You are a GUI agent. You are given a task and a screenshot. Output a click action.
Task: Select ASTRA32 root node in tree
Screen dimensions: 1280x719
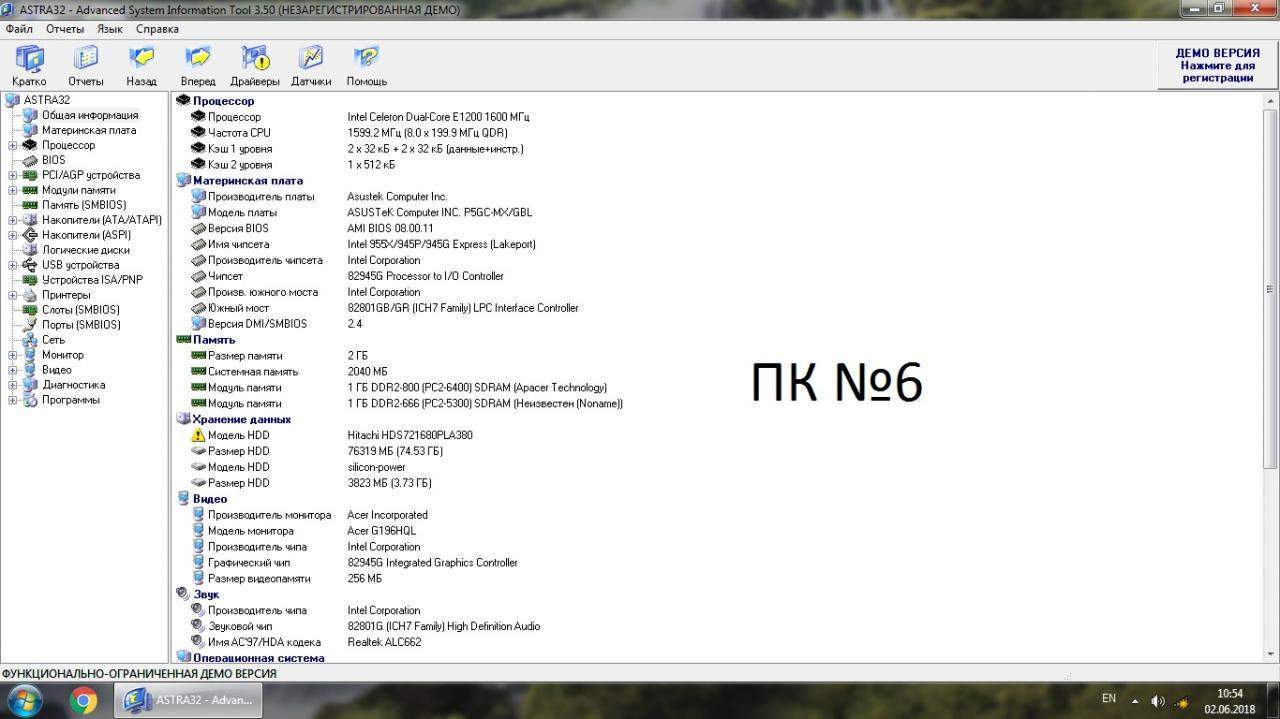47,100
